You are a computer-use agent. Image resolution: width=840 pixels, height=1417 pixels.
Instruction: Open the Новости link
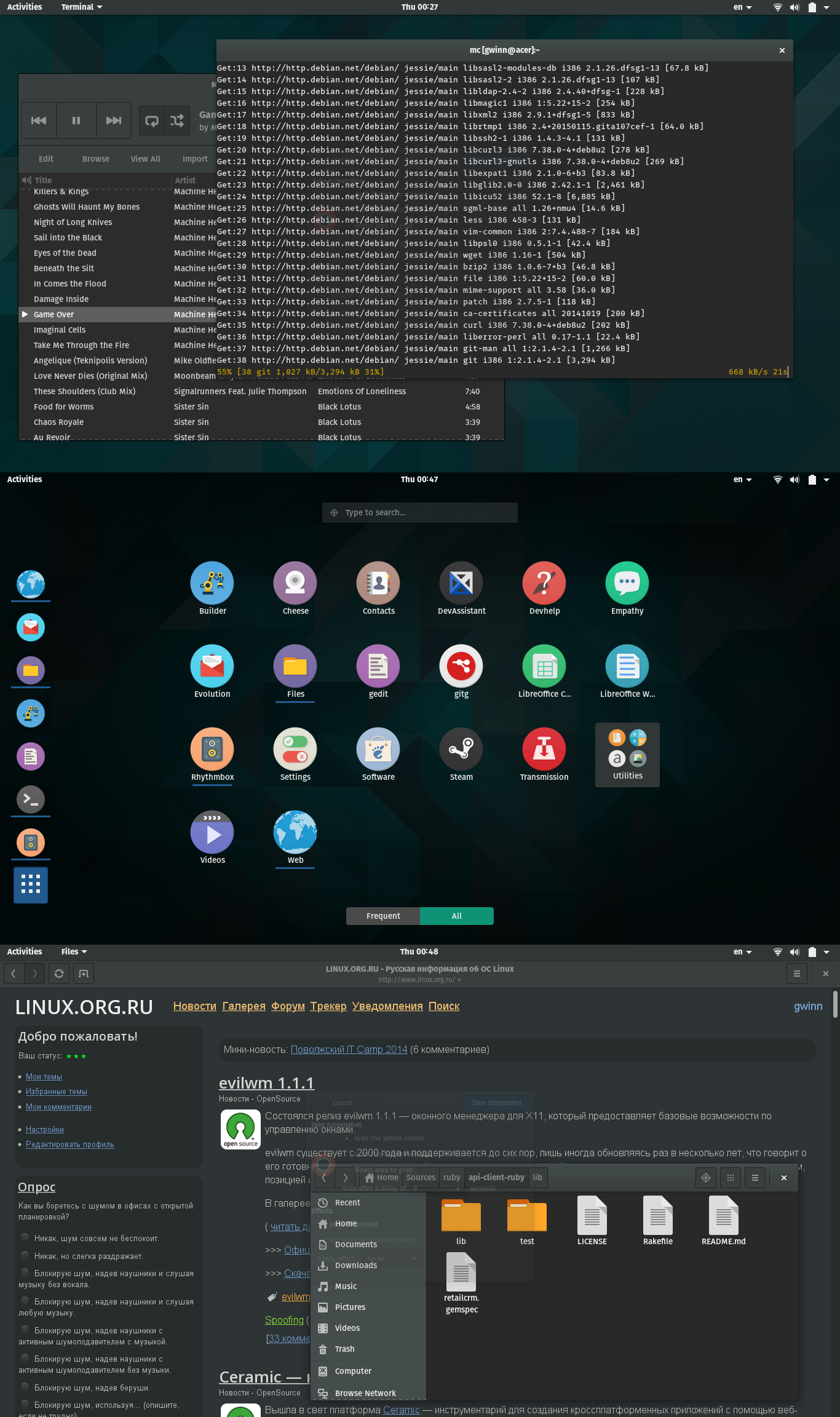point(195,1006)
